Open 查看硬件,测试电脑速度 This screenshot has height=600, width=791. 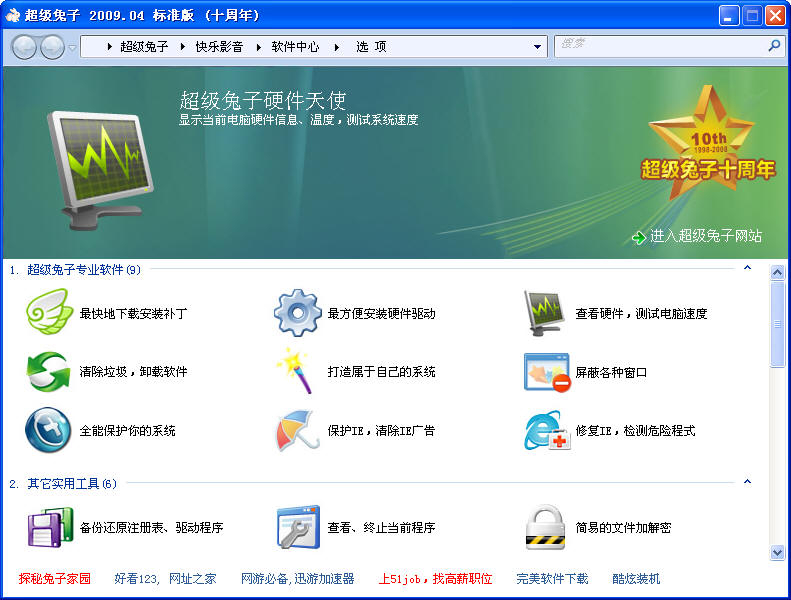coord(641,313)
